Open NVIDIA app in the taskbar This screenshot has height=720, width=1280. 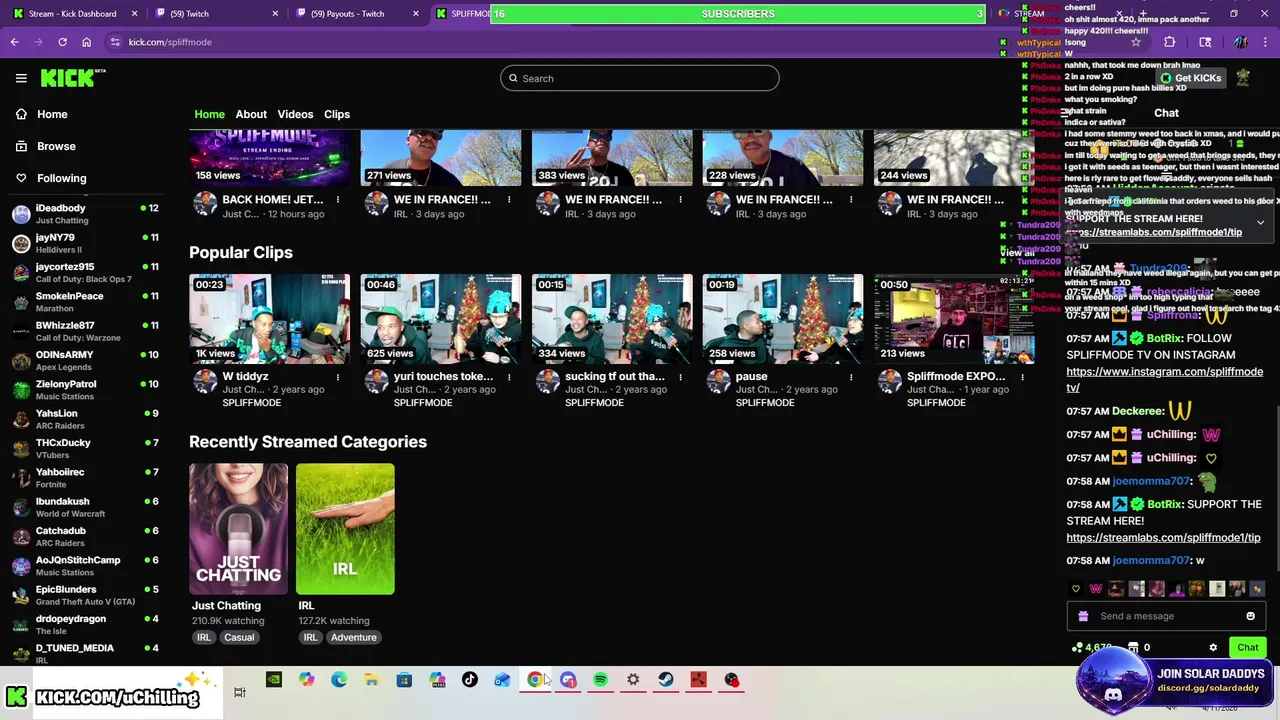tap(273, 680)
